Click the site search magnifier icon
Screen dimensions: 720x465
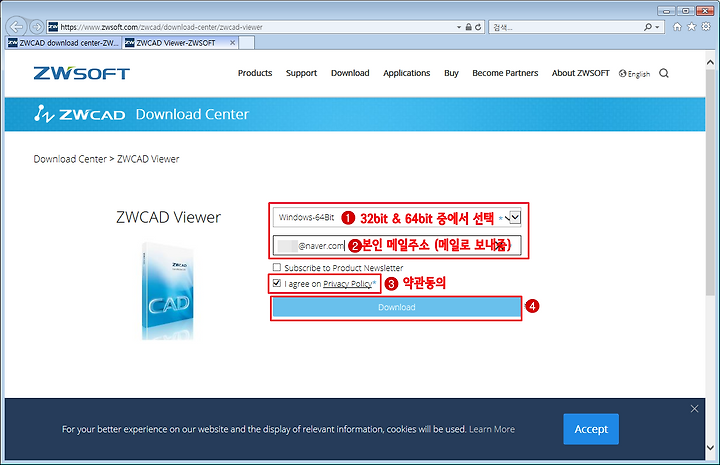pyautogui.click(x=664, y=73)
